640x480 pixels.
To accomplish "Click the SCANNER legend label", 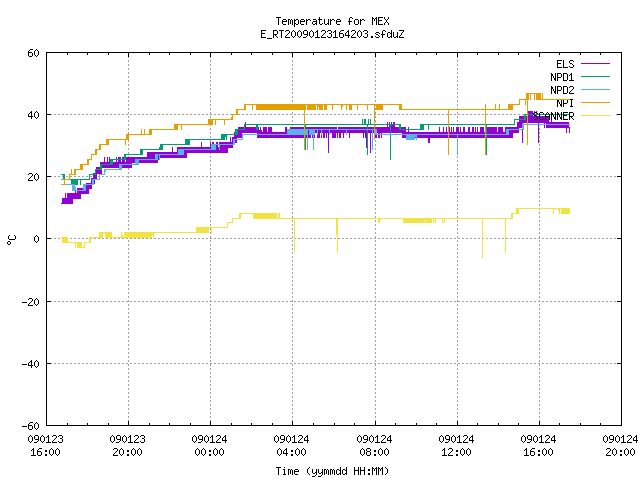I will point(553,116).
